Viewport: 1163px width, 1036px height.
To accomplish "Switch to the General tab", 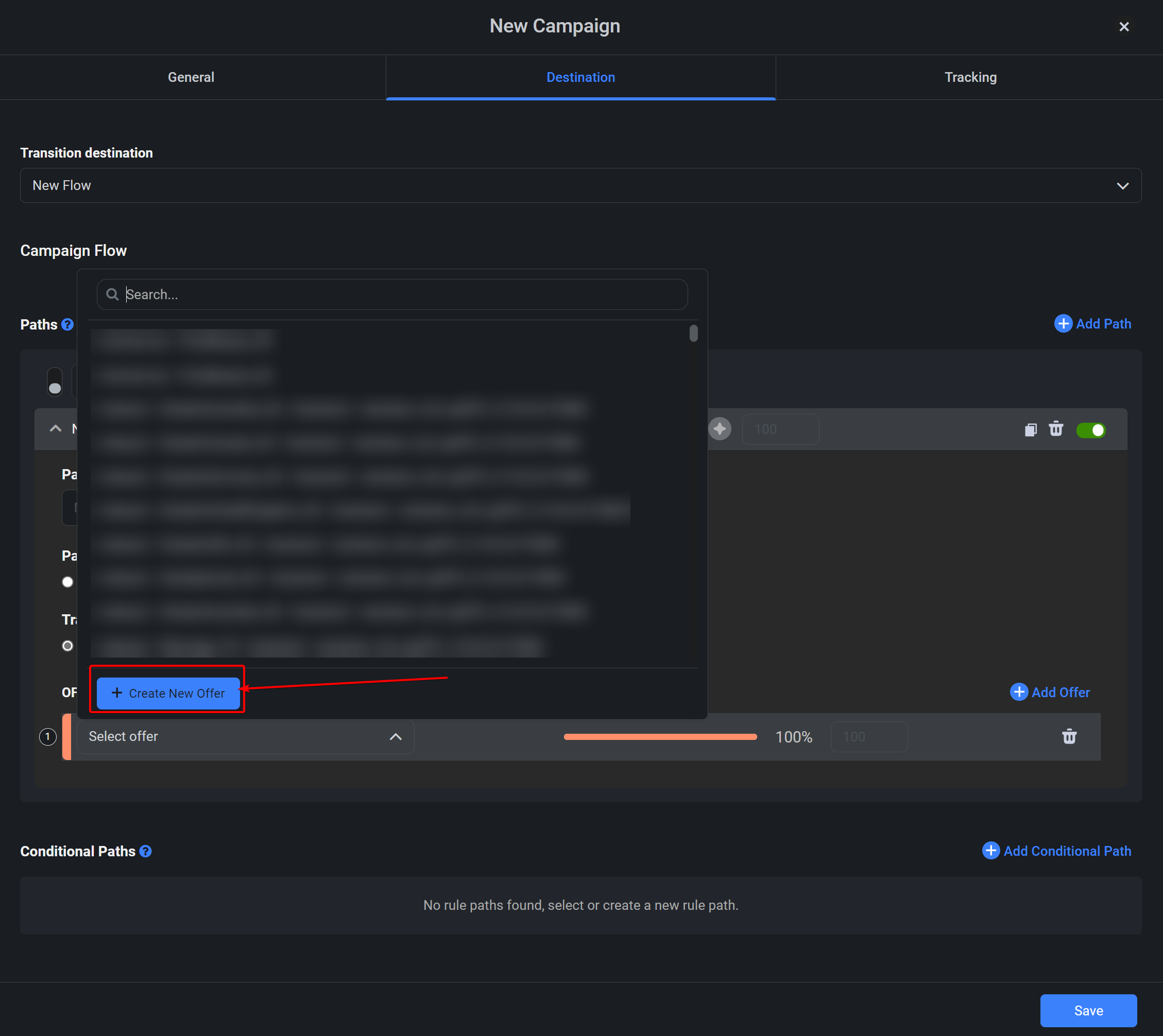I will [x=191, y=77].
